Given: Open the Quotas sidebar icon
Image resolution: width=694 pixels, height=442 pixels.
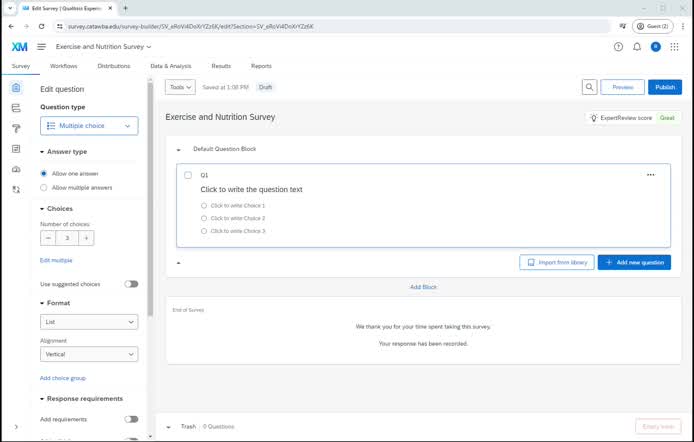Looking at the screenshot, I should click(16, 169).
